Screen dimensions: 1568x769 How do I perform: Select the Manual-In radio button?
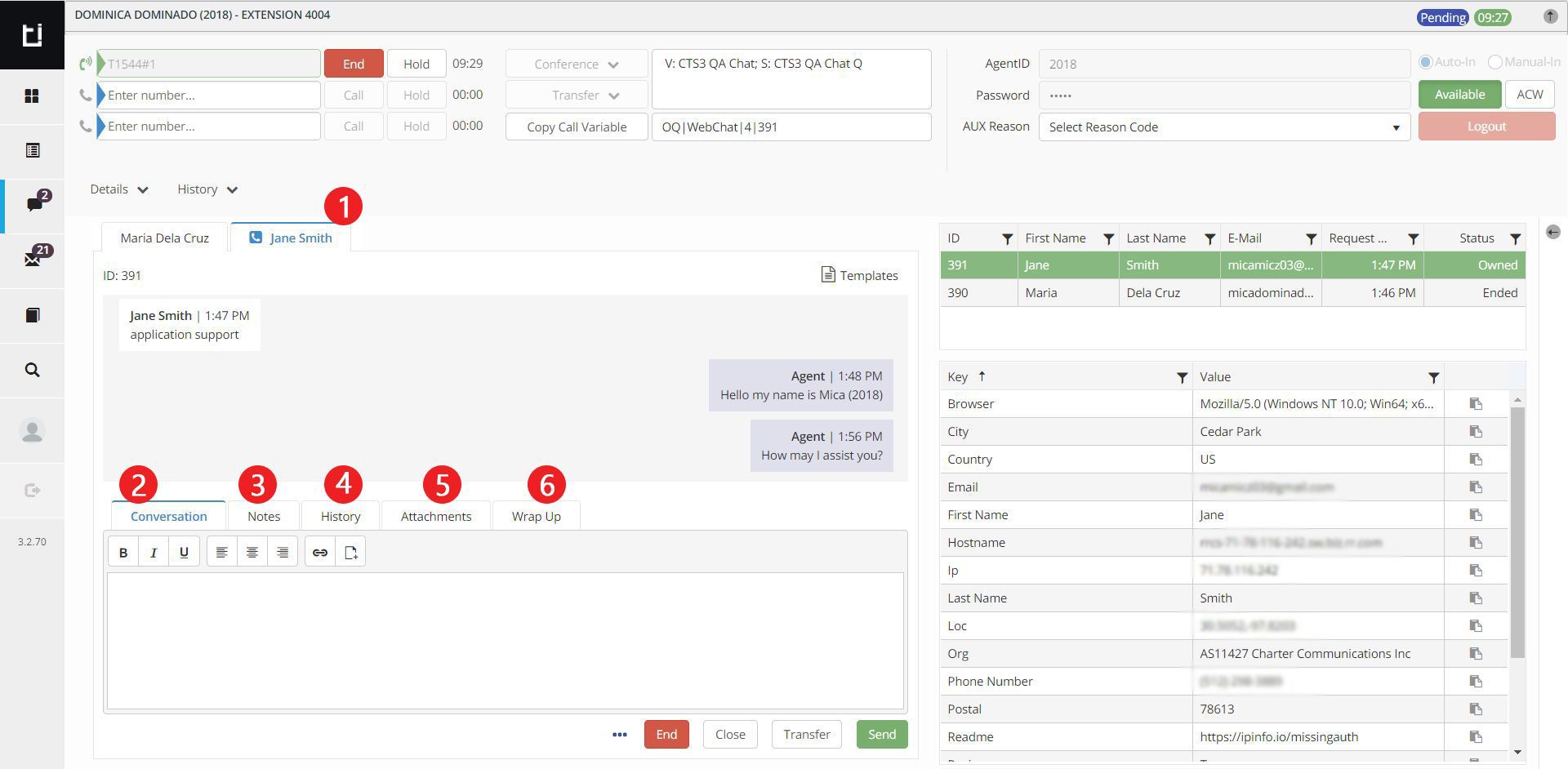(x=1494, y=62)
